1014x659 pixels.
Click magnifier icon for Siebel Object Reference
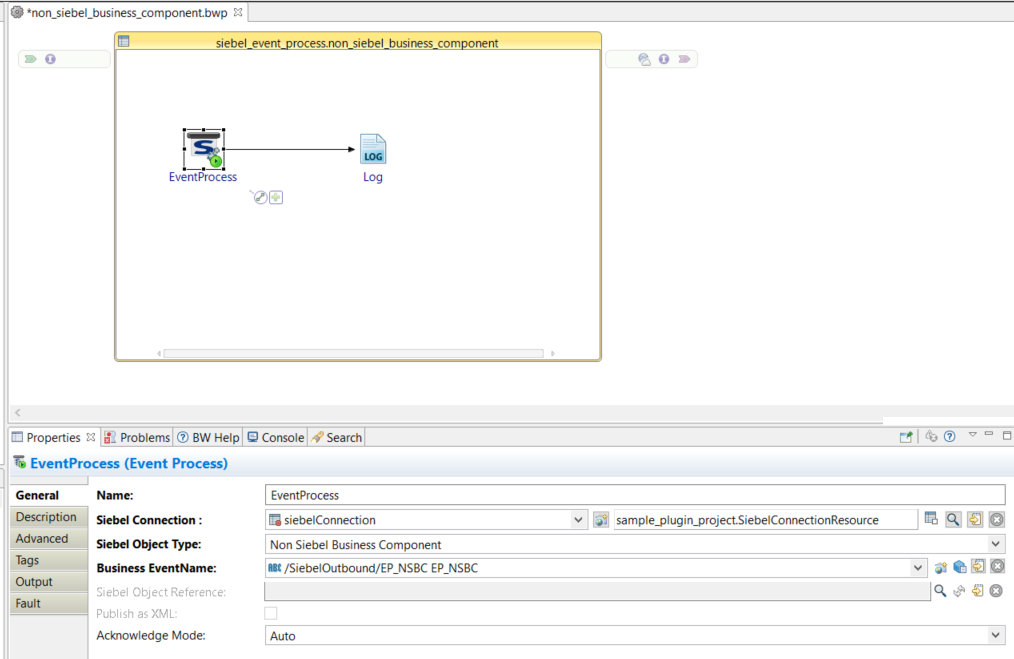(940, 590)
